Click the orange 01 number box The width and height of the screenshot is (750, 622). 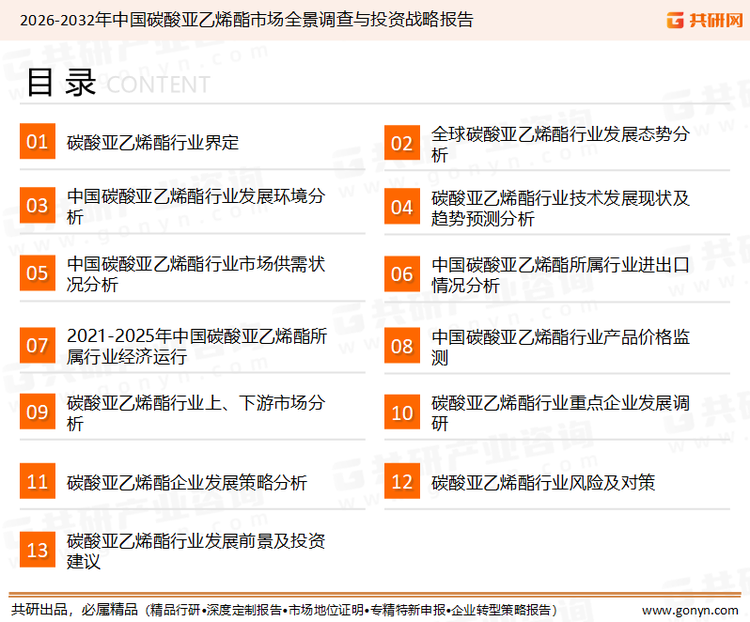(x=37, y=141)
